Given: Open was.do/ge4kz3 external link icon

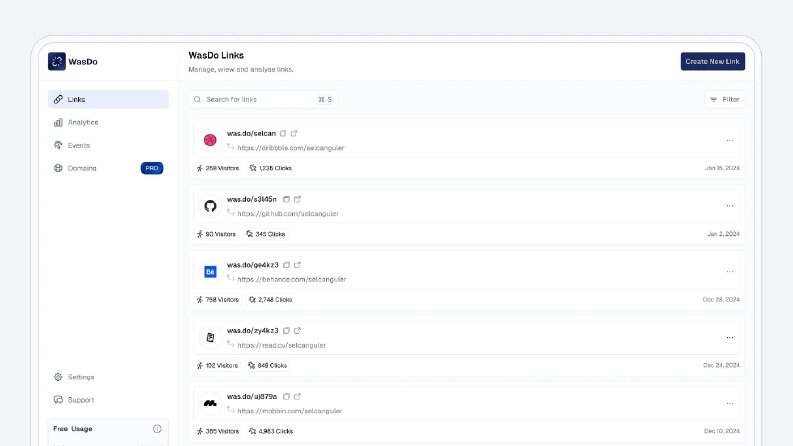Looking at the screenshot, I should tap(297, 265).
